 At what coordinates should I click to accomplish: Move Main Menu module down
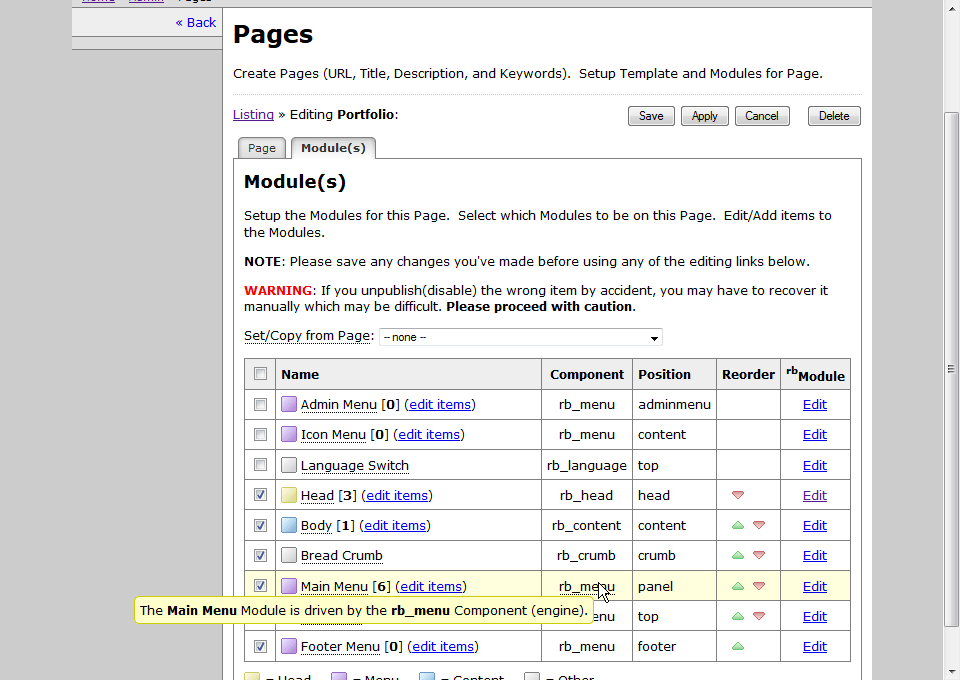[x=759, y=586]
